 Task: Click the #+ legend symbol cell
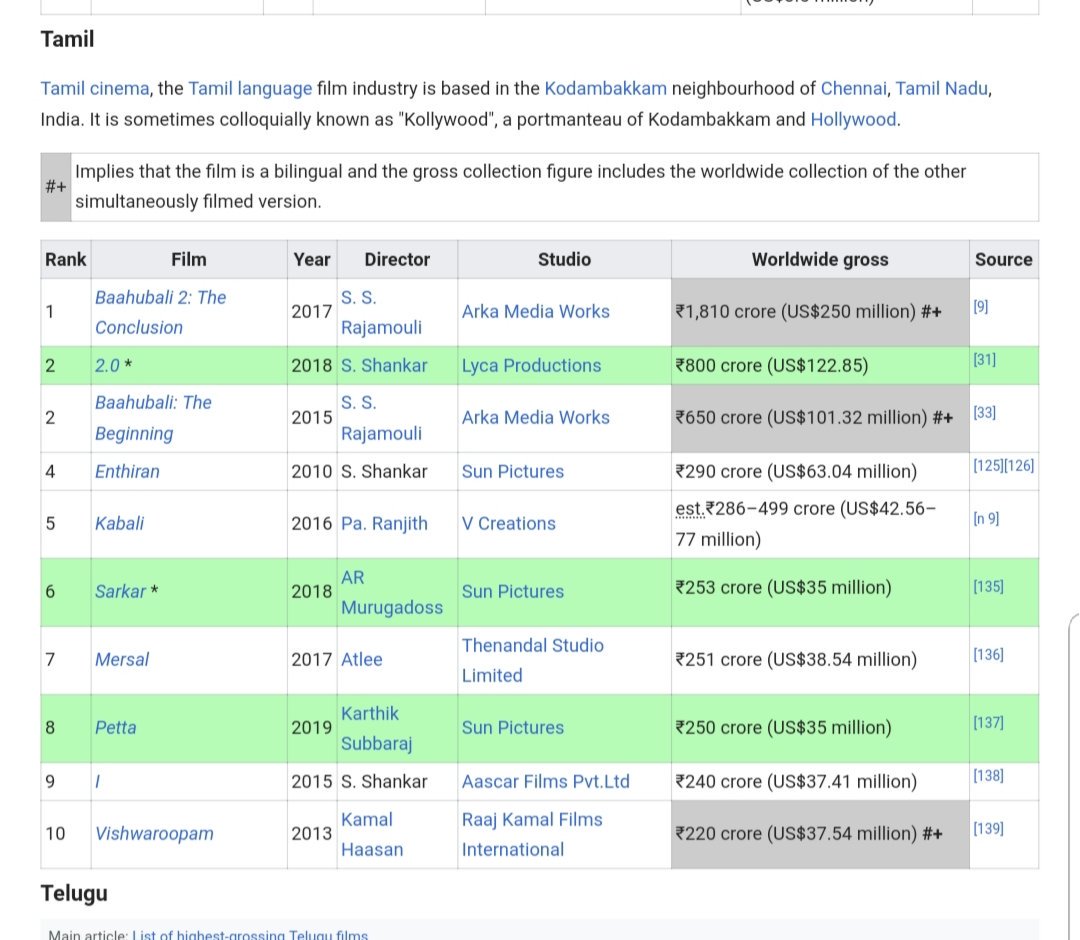[x=56, y=187]
